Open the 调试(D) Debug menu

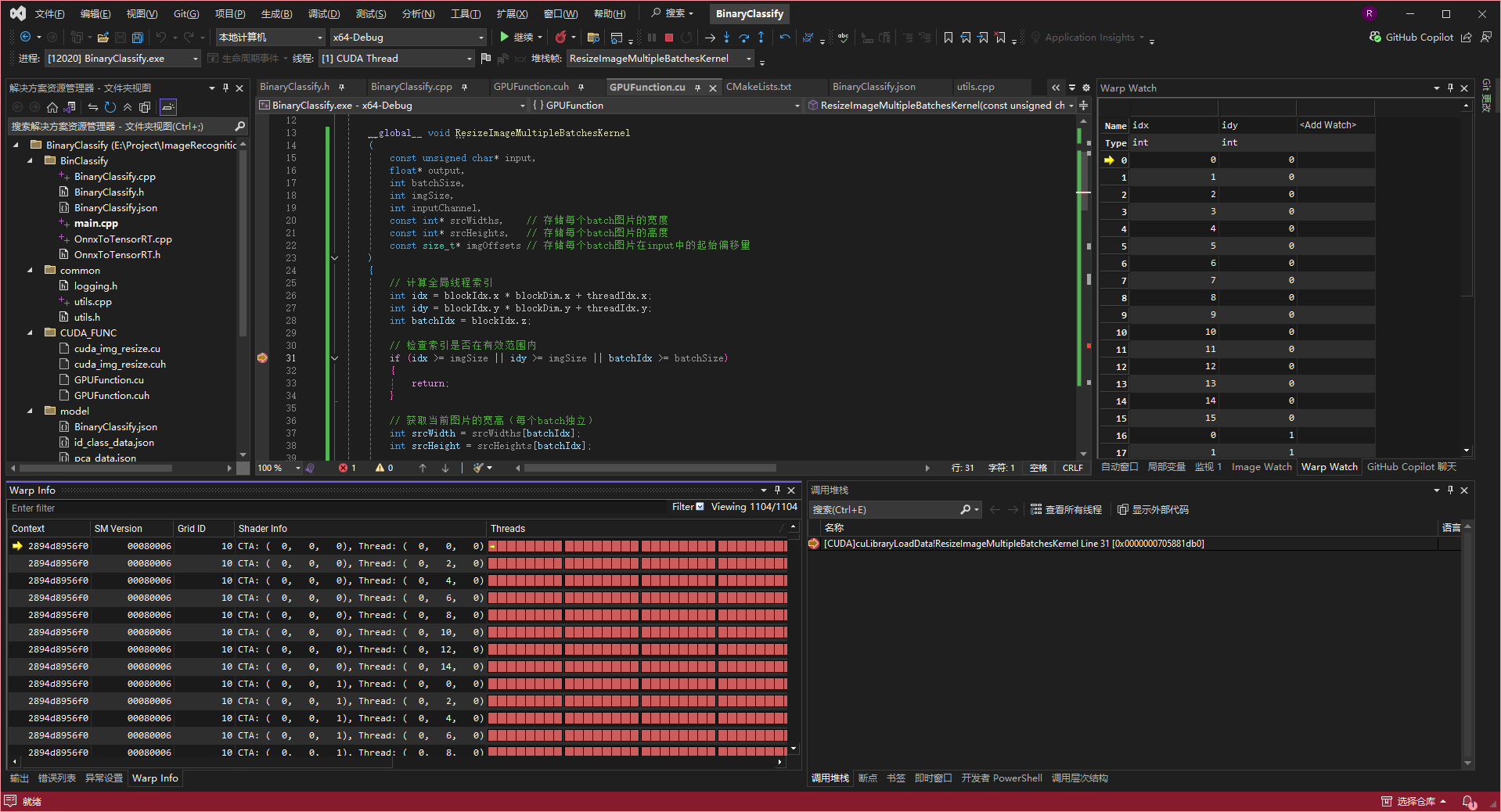point(323,14)
